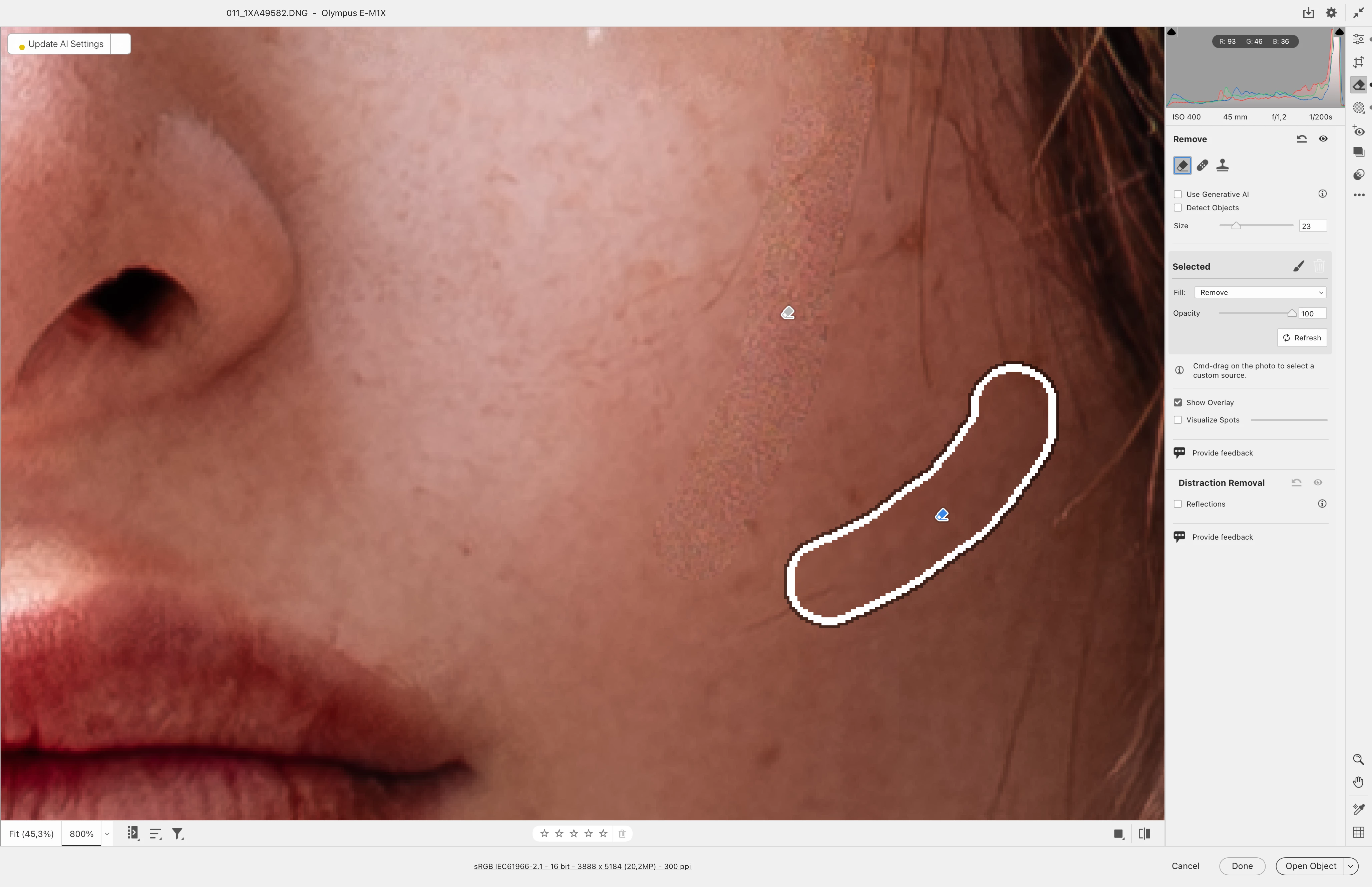Expand the 800% zoom level dropdown
The width and height of the screenshot is (1372, 887).
pyautogui.click(x=106, y=834)
